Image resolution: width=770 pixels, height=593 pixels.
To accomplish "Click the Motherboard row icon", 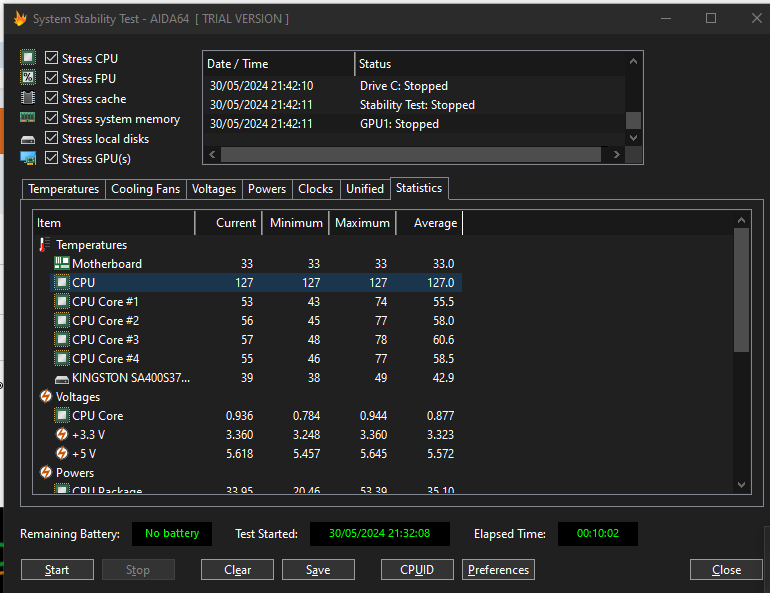I will 62,263.
